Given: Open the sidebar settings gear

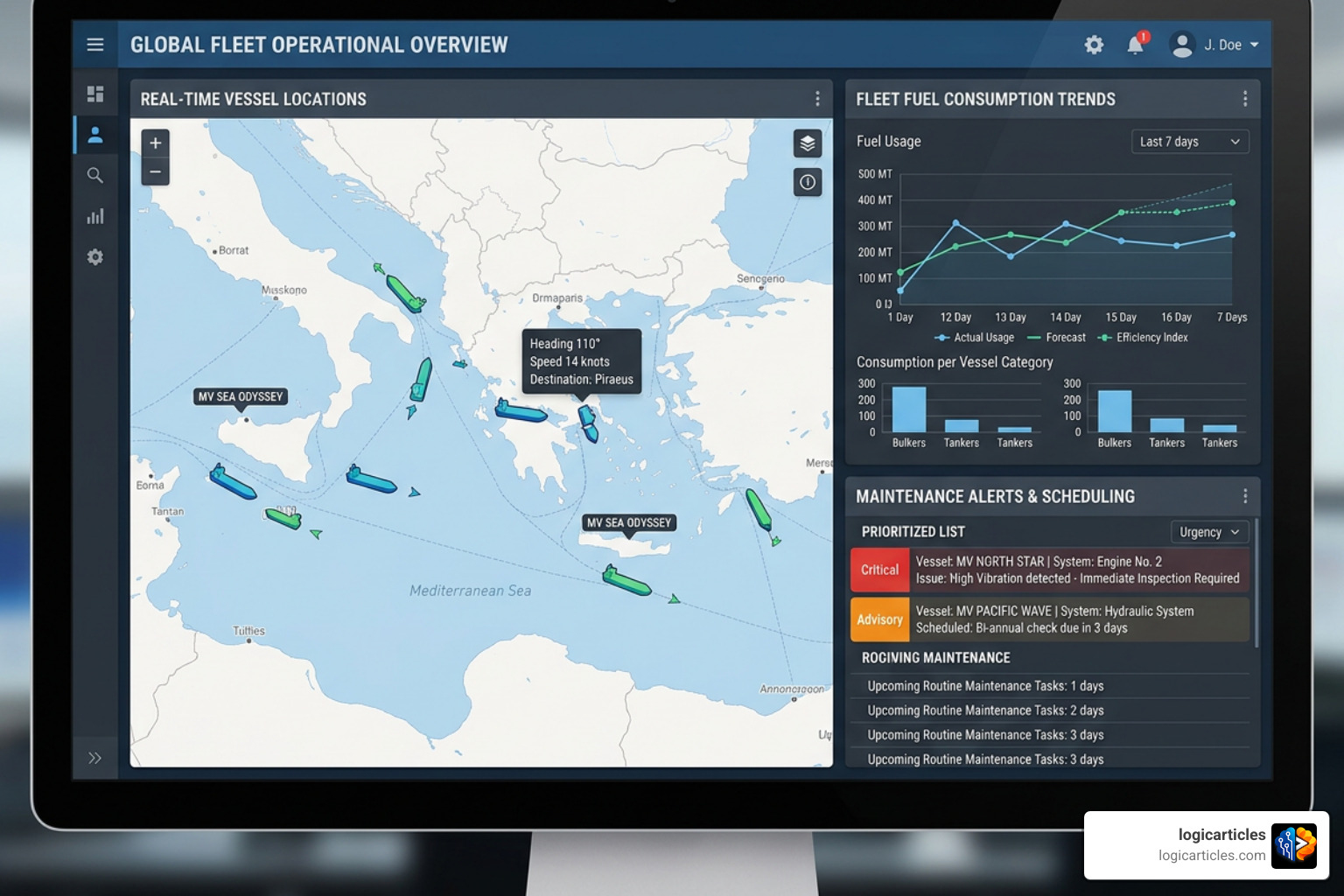Looking at the screenshot, I should tap(95, 257).
